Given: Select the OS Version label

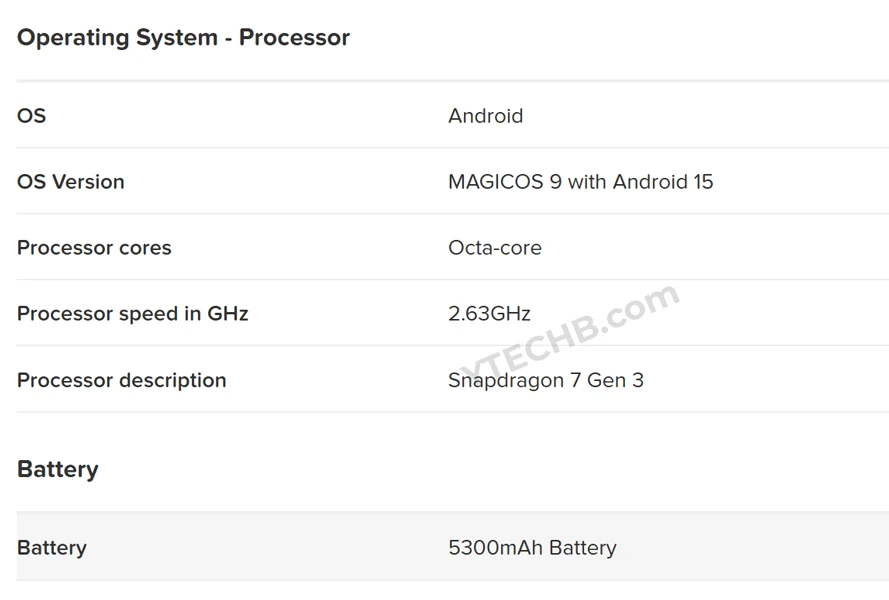Looking at the screenshot, I should [71, 182].
